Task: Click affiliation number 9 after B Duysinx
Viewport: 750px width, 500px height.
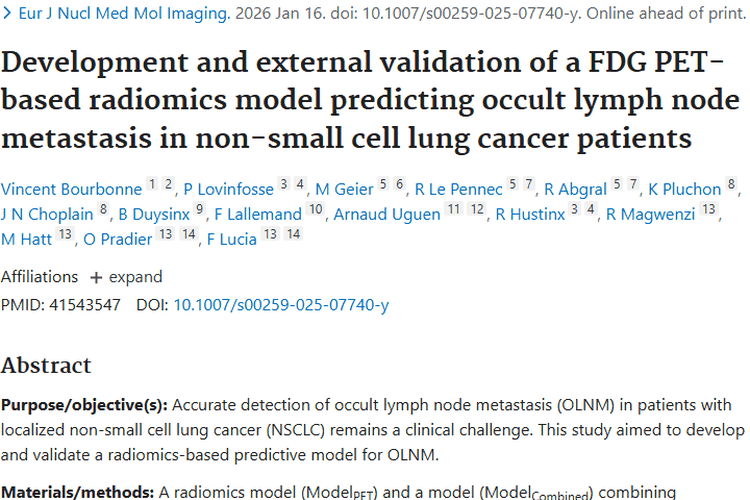Action: click(x=200, y=213)
